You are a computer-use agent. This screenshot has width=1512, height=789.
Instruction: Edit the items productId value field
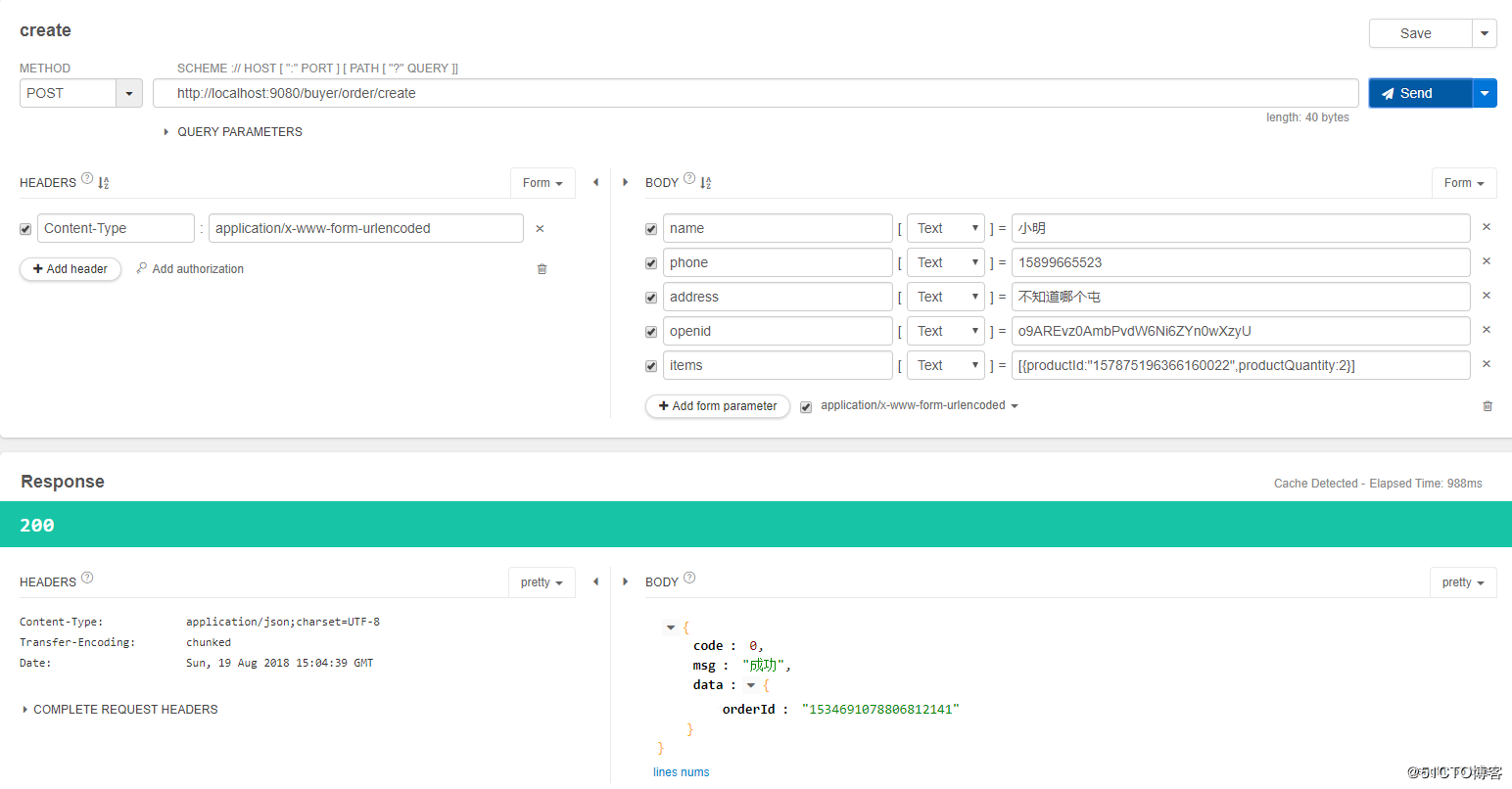[x=1241, y=365]
